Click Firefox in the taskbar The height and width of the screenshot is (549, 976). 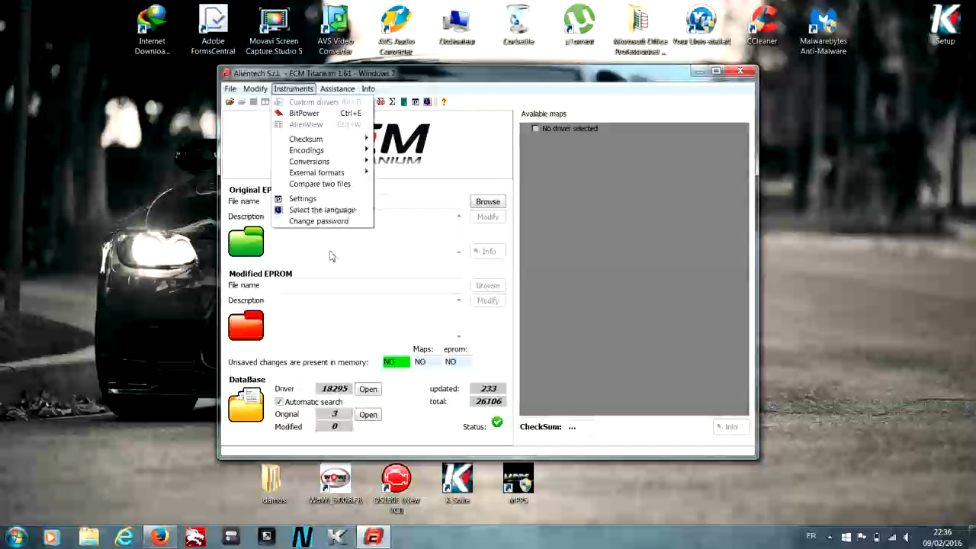click(160, 537)
